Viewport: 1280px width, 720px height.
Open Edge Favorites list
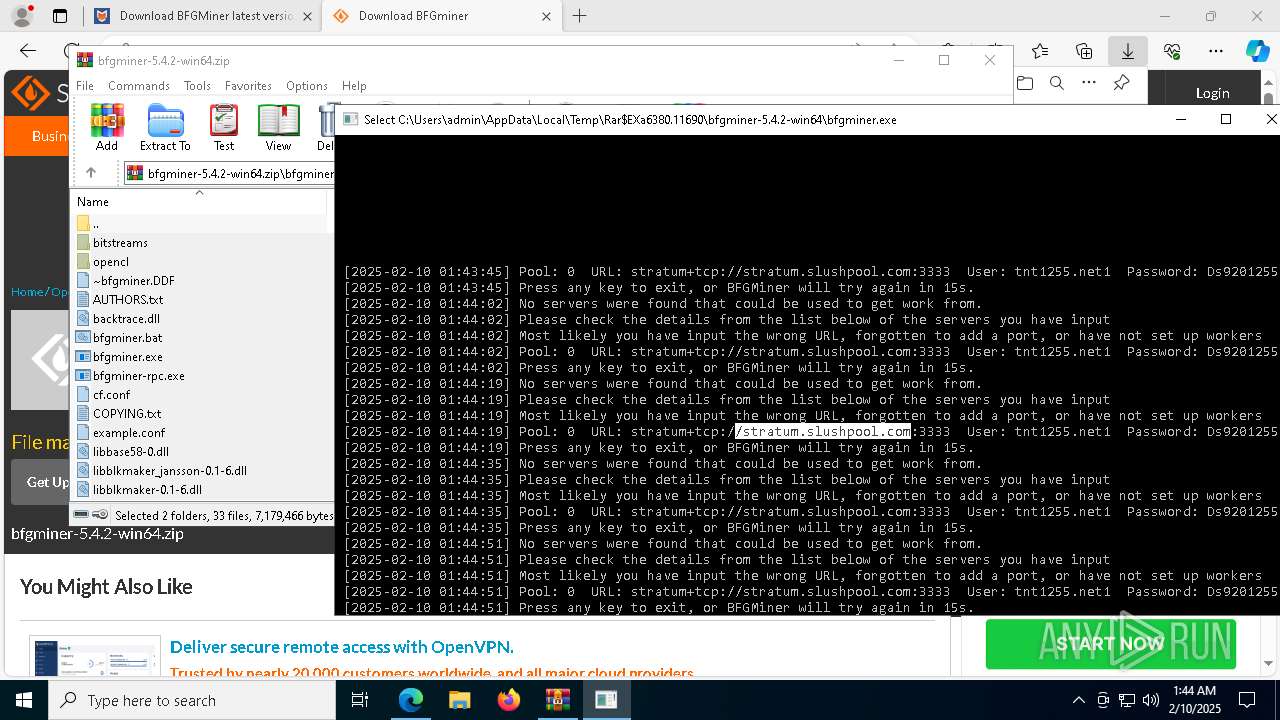tap(1040, 51)
